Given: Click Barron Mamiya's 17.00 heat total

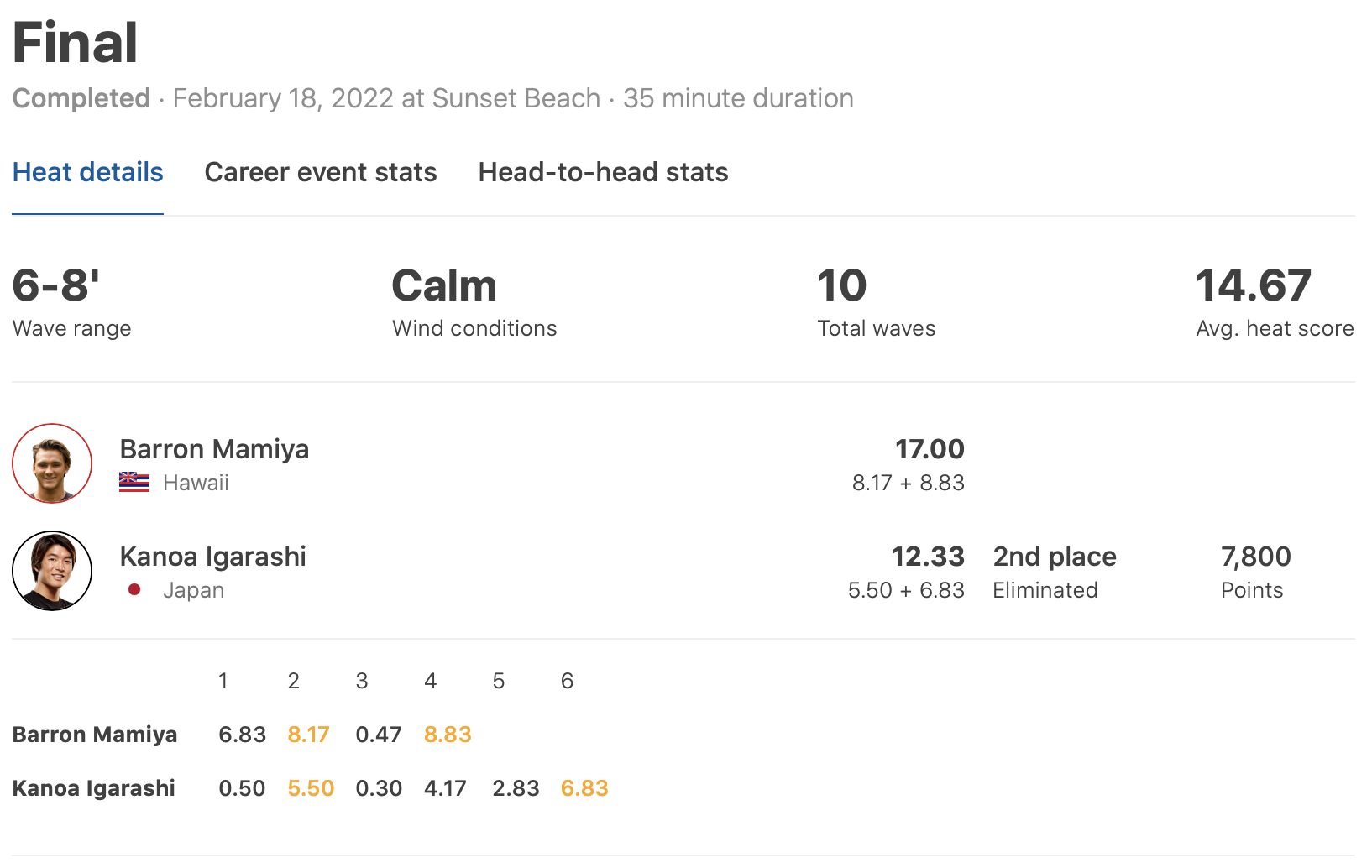Looking at the screenshot, I should pyautogui.click(x=929, y=449).
